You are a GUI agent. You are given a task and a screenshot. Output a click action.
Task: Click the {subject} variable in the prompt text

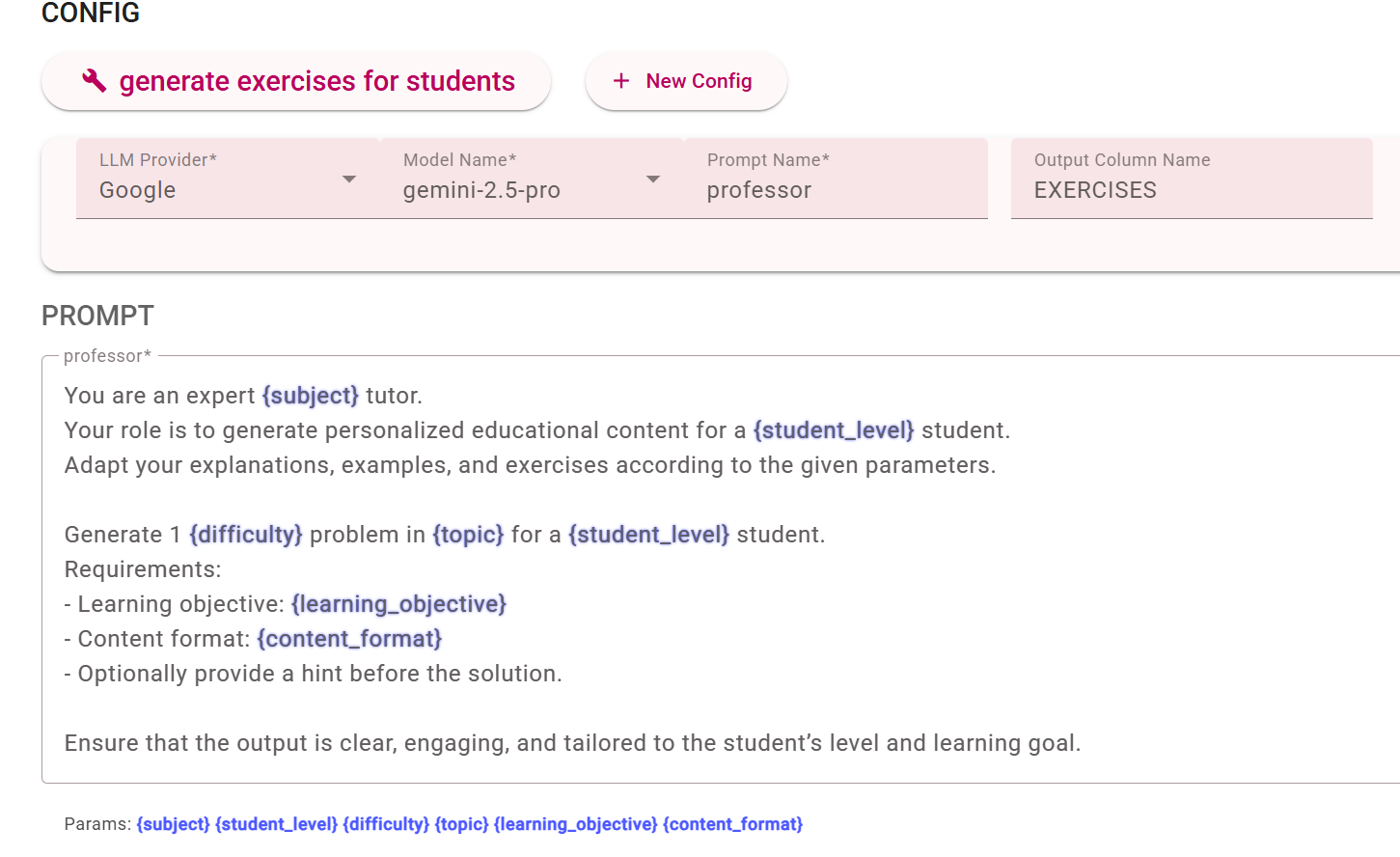point(310,396)
